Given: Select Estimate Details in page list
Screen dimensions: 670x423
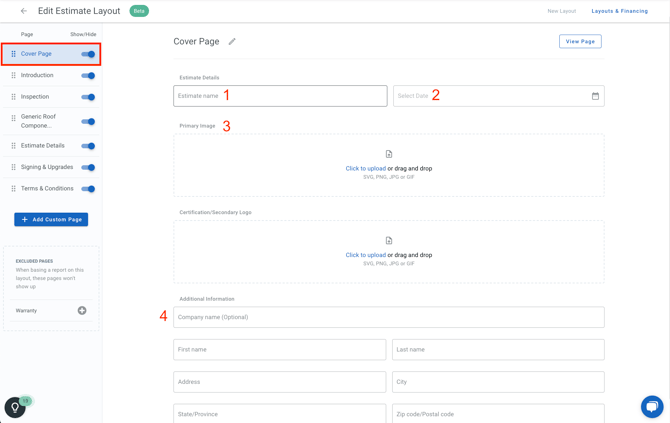Looking at the screenshot, I should coord(43,146).
